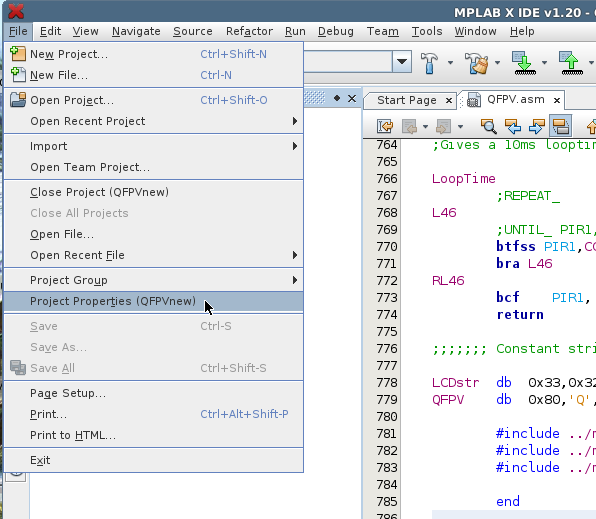Choose New File... from File menu
Screen dimensions: 596x519
click(x=154, y=75)
